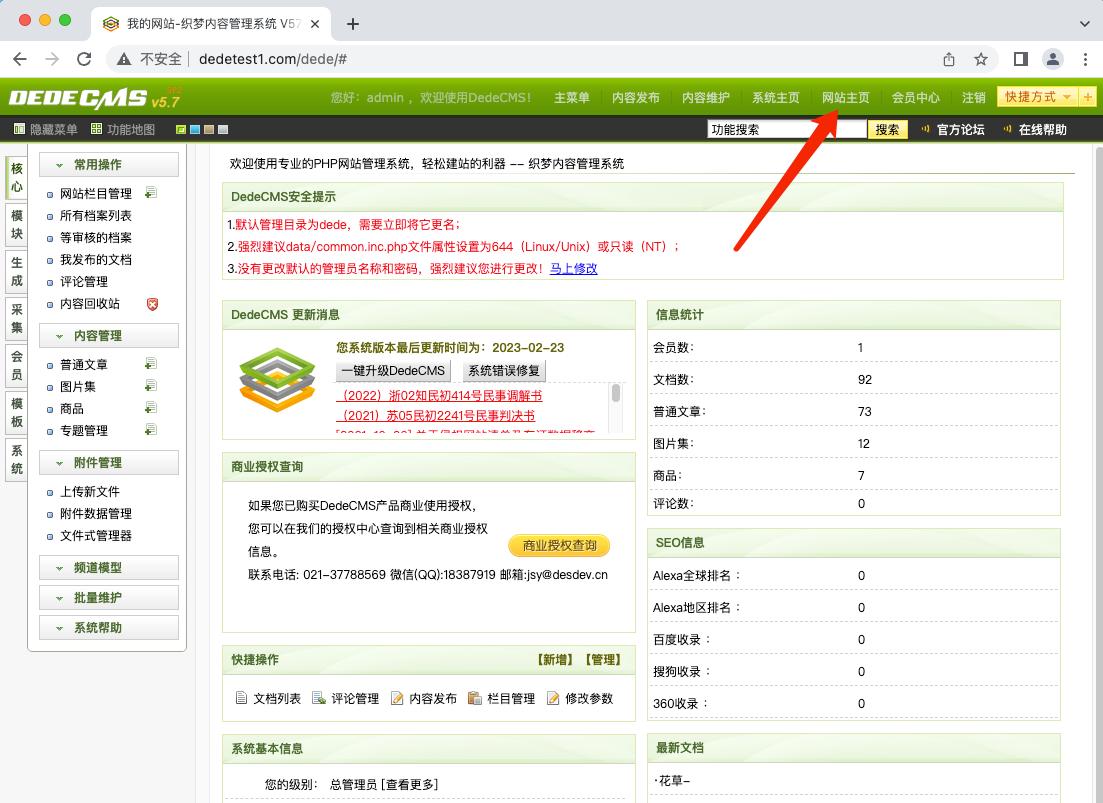The height and width of the screenshot is (803, 1103).
Task: Click the scrollbar in the DedeCMS 更新消息 list
Action: coord(616,393)
